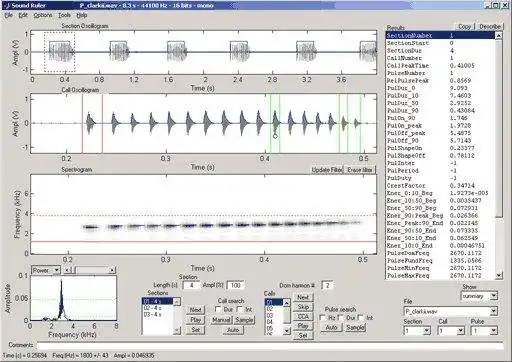Screen dimensions: 512x362
Task: Click the Erase filter button
Action: [x=360, y=170]
